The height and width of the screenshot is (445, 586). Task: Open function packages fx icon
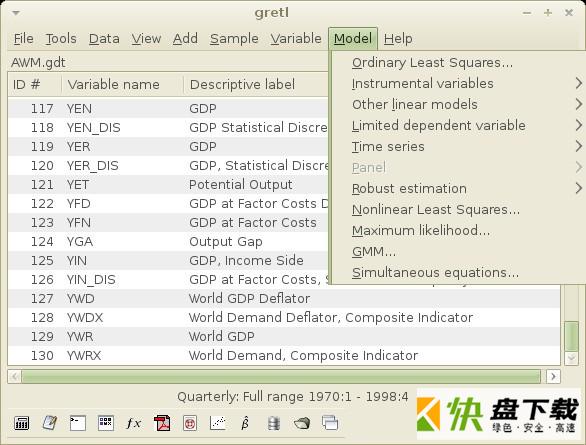click(134, 423)
